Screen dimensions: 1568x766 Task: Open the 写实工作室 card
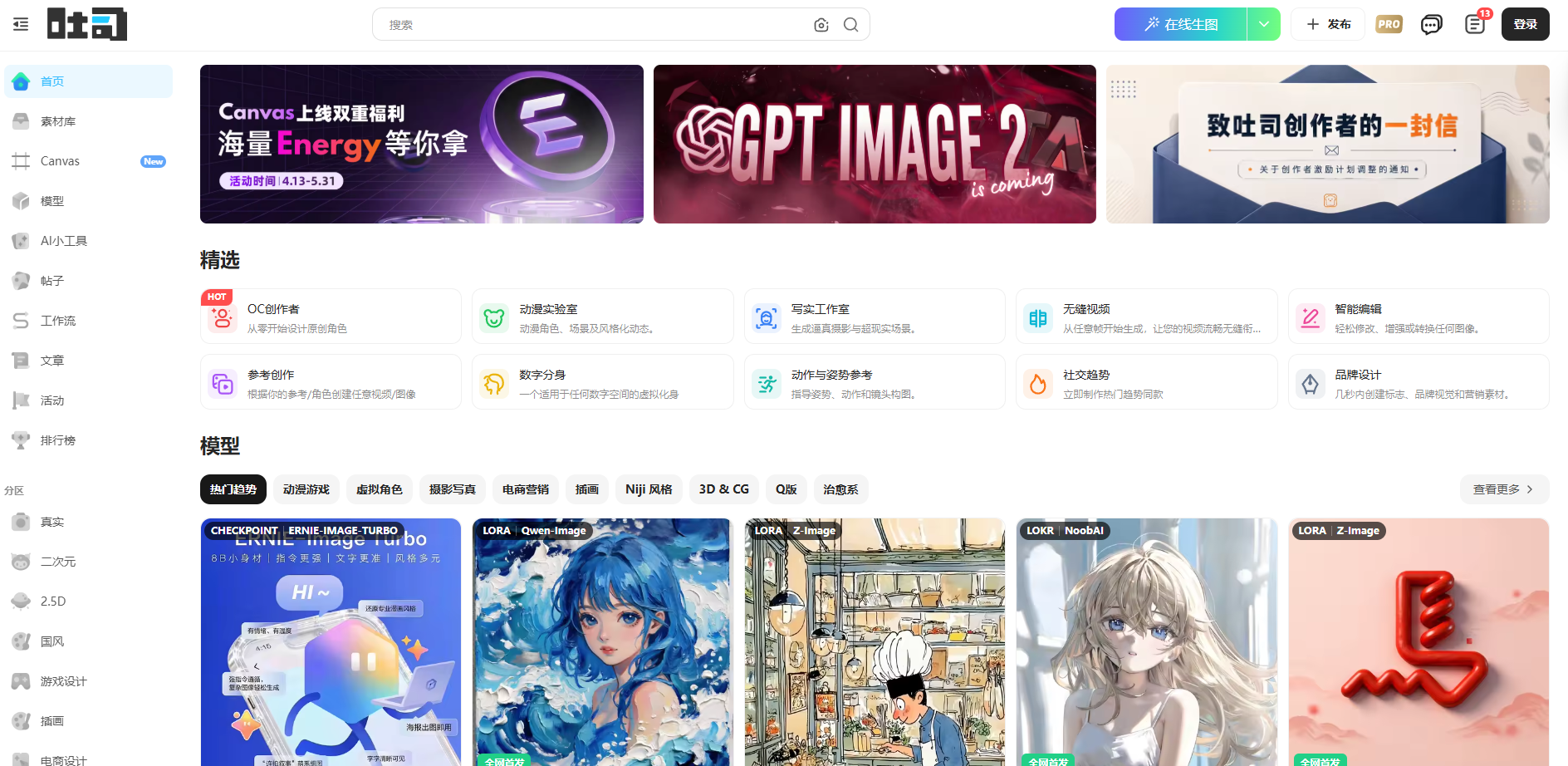(875, 317)
